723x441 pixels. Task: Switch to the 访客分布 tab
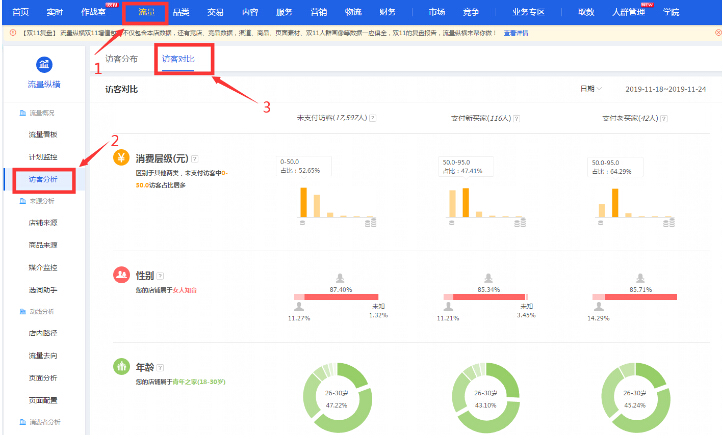coord(122,59)
